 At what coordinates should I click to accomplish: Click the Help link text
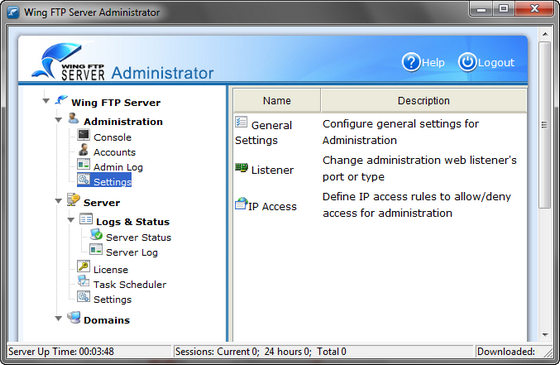(x=433, y=63)
